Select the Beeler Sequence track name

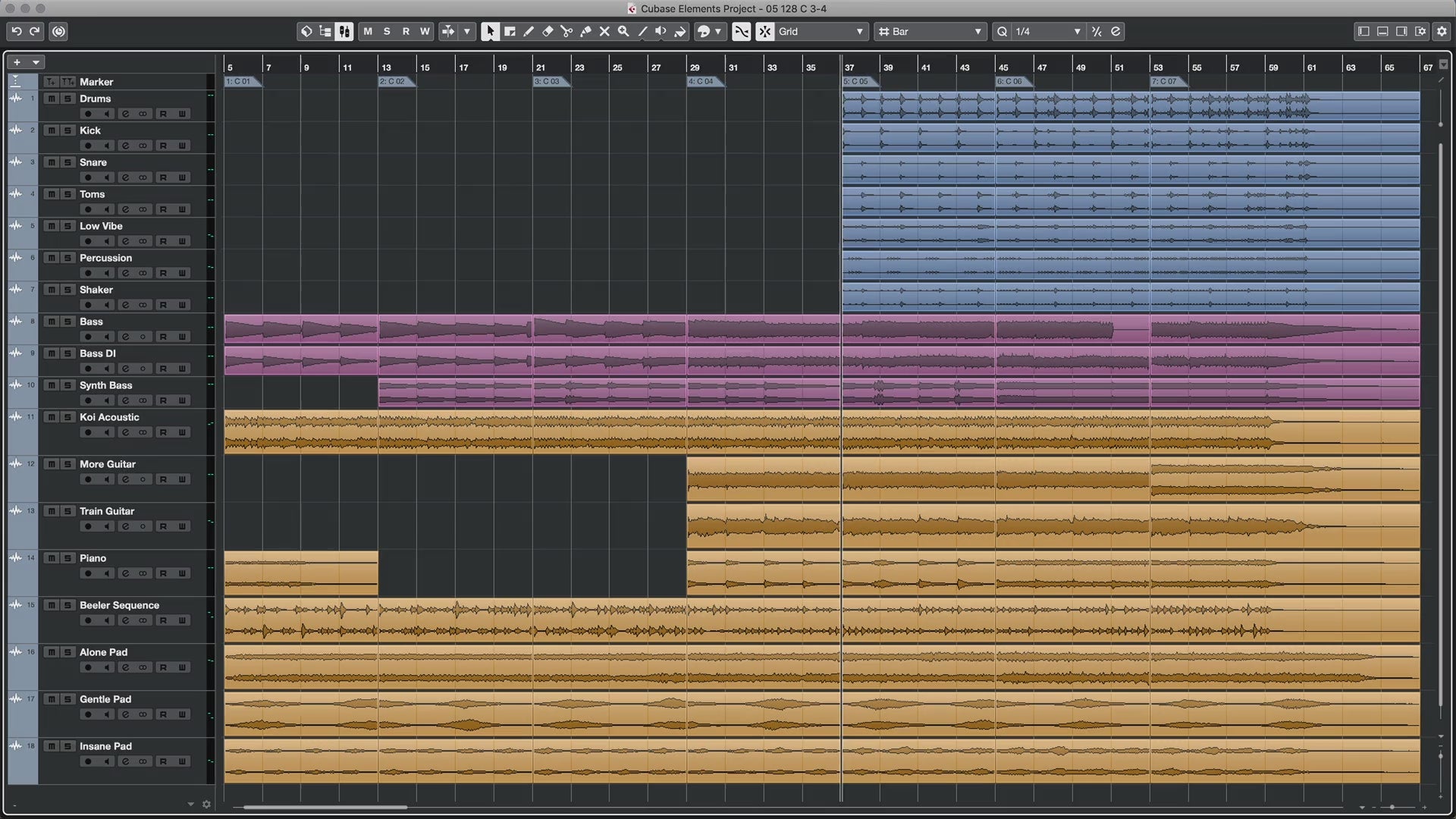click(x=119, y=605)
